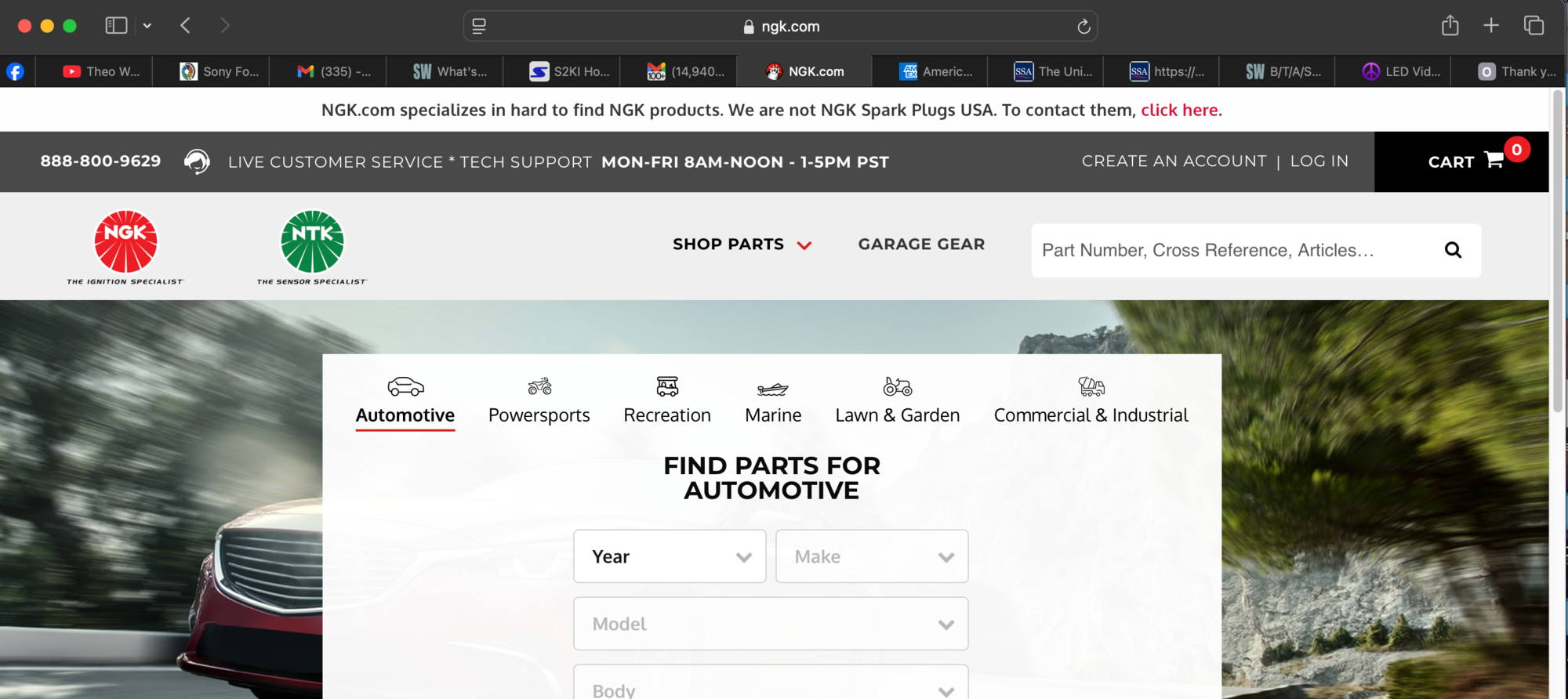Viewport: 1568px width, 699px height.
Task: Click the Safari page reload icon
Action: coord(1083,27)
